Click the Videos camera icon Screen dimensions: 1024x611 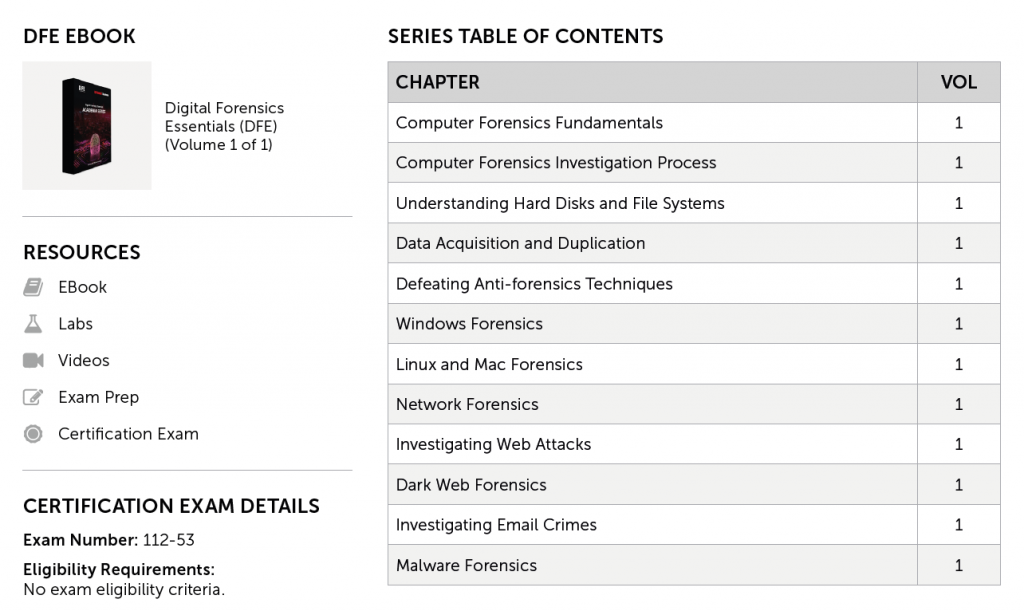pos(33,360)
